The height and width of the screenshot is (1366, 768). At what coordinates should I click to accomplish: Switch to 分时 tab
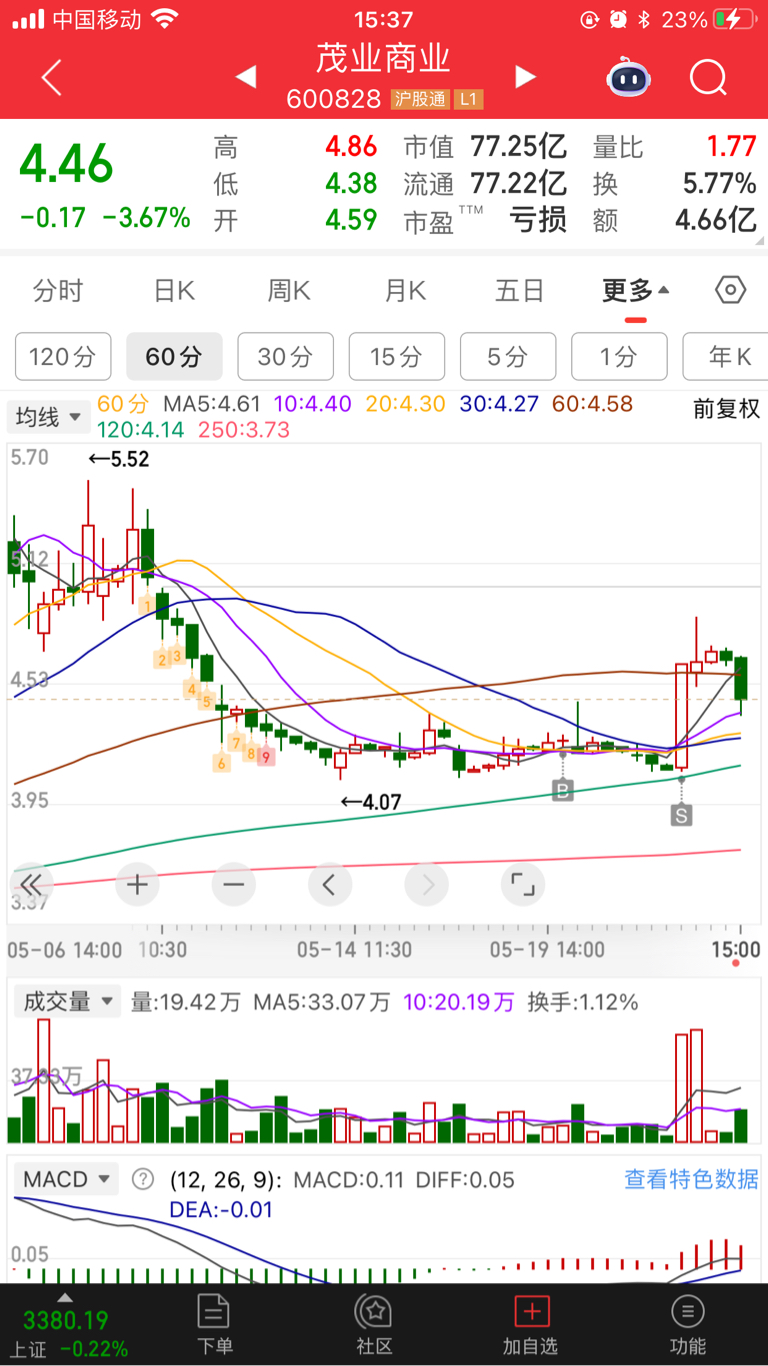[58, 291]
